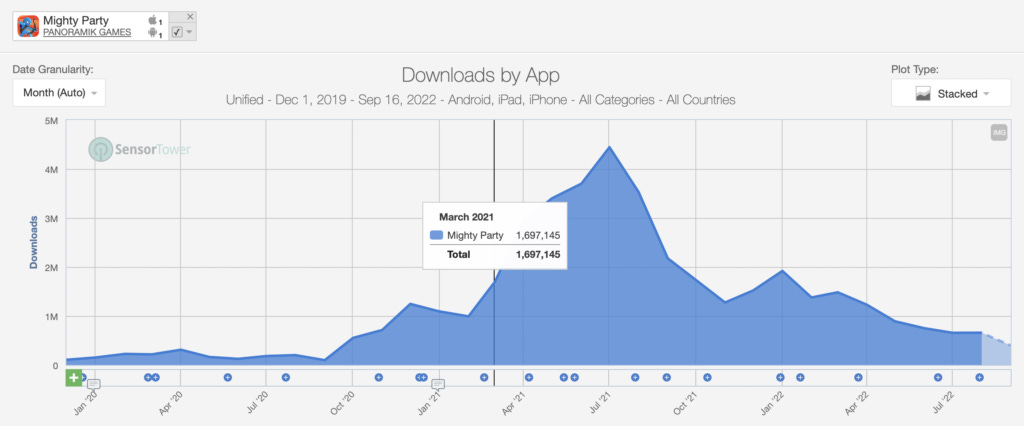Screen dimensions: 1024x426
Task: Open the Month (Auto) granularity dropdown
Action: coord(59,93)
